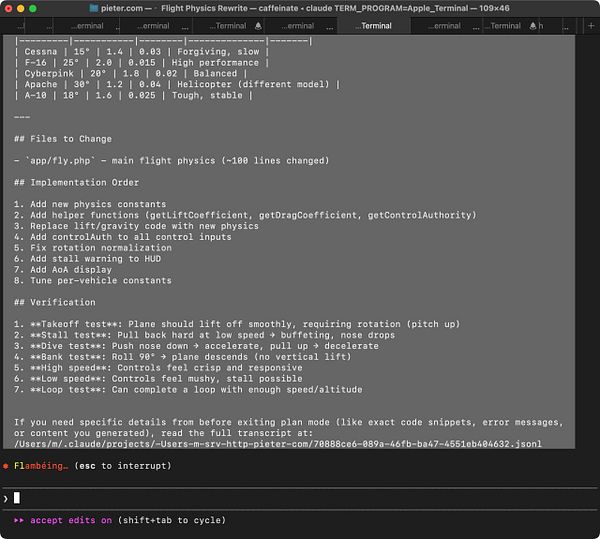Click 'Add helper functions' step line
Screen dimensions: 600x539
point(245,215)
